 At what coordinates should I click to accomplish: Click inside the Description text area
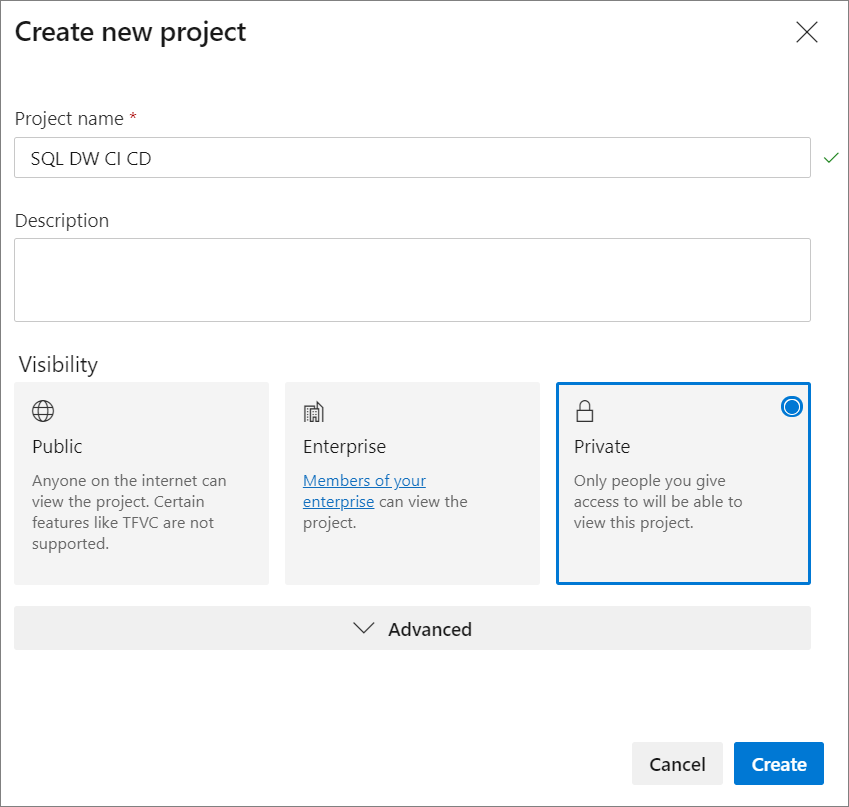point(412,279)
